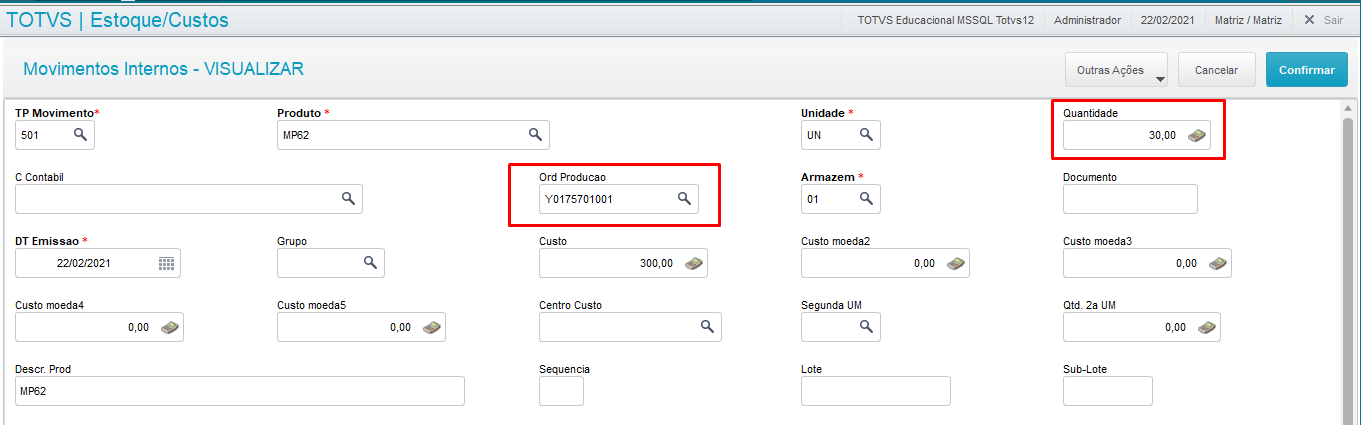Click the Matriz / Matriz branch label

(x=1248, y=20)
